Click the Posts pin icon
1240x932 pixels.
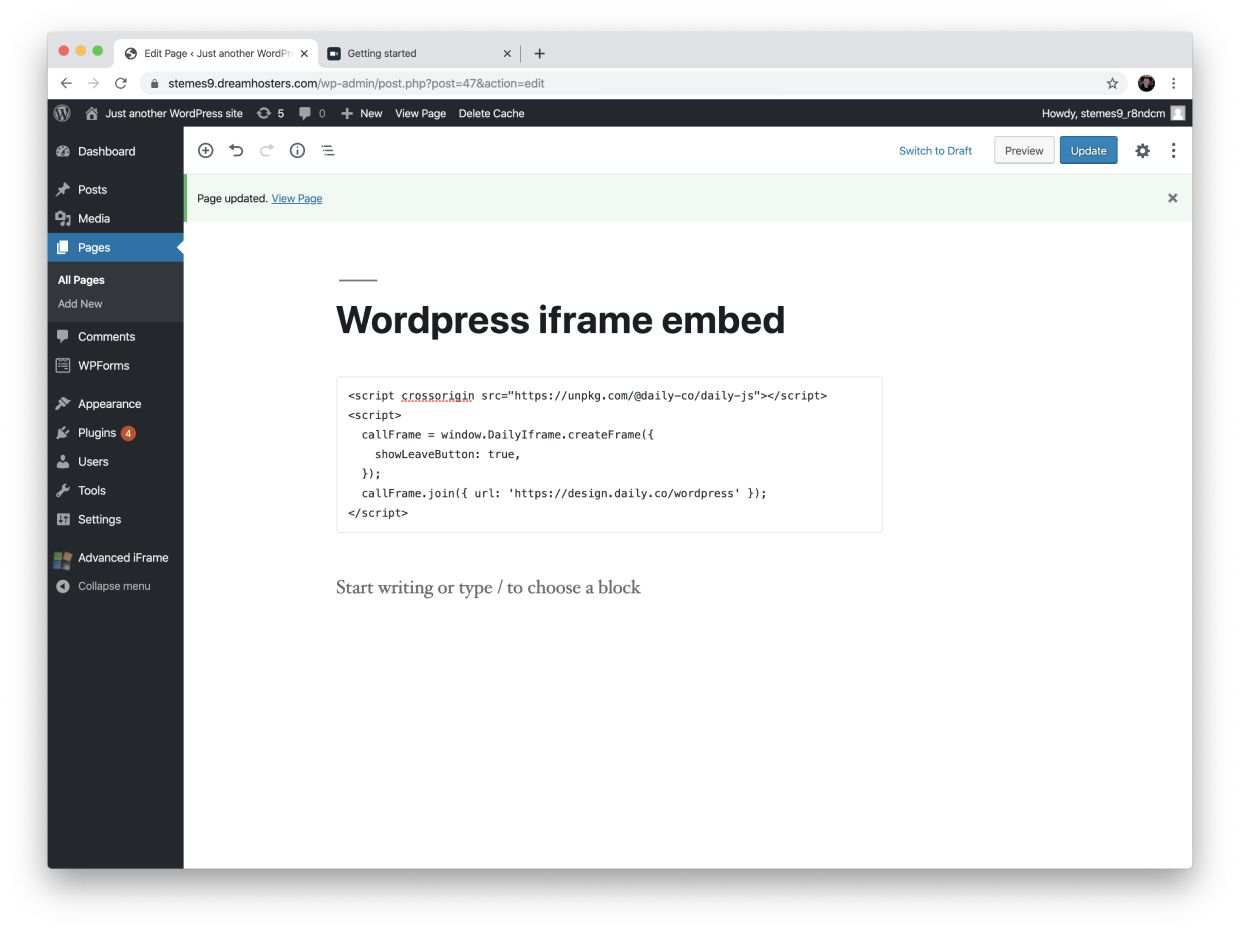63,189
